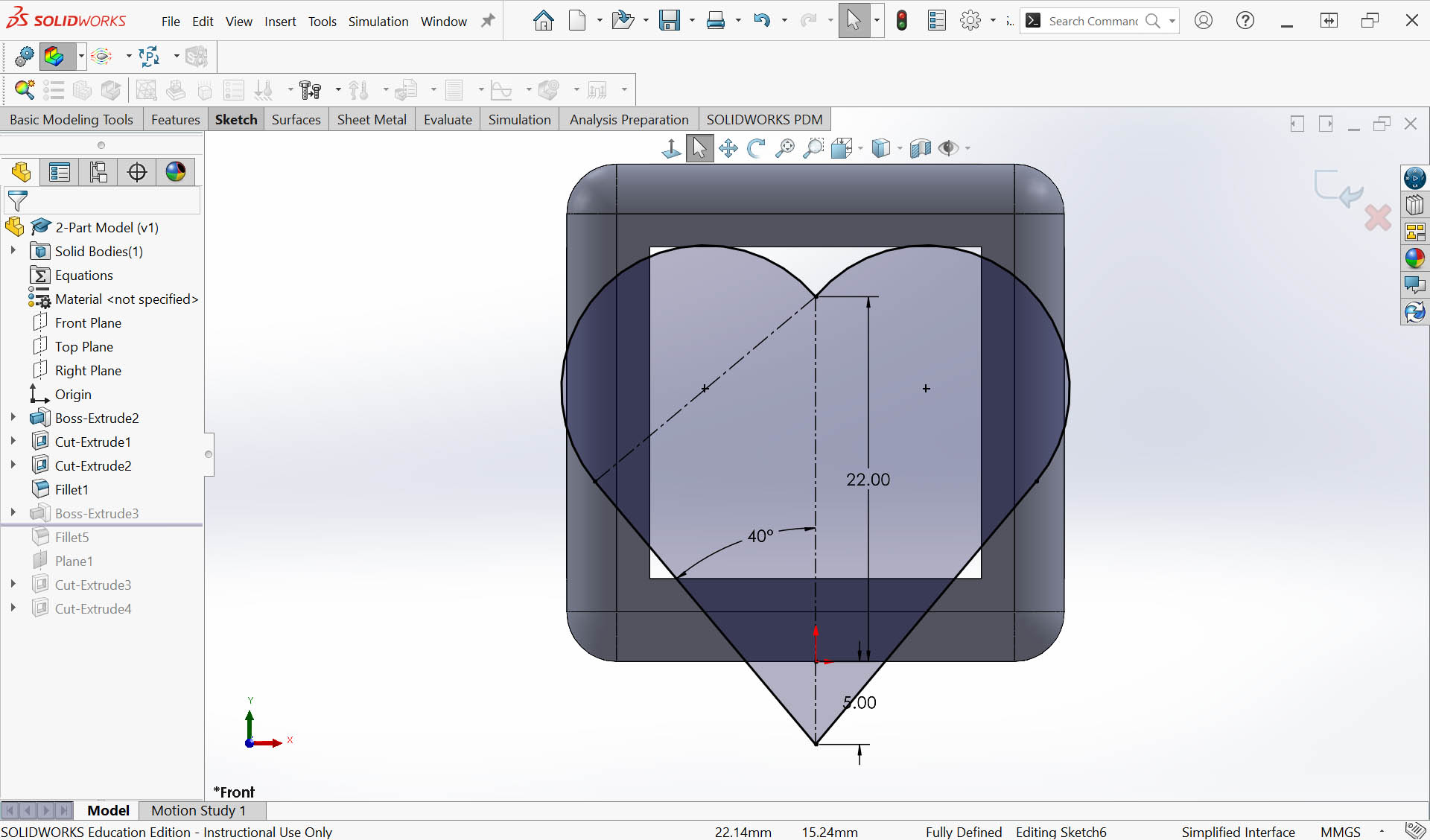1430x840 pixels.
Task: Click the Rotate view tool
Action: pos(756,148)
